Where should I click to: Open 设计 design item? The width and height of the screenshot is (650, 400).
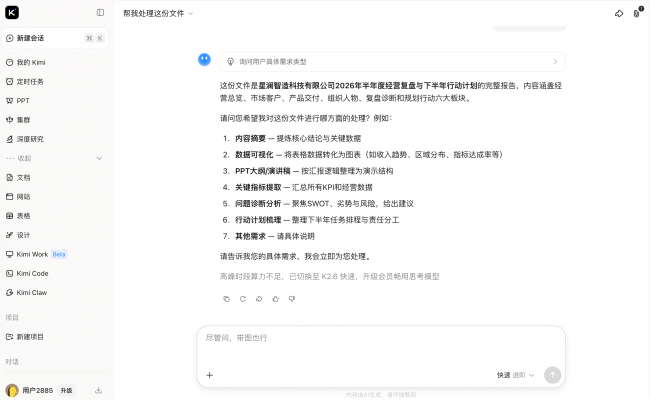coord(55,235)
